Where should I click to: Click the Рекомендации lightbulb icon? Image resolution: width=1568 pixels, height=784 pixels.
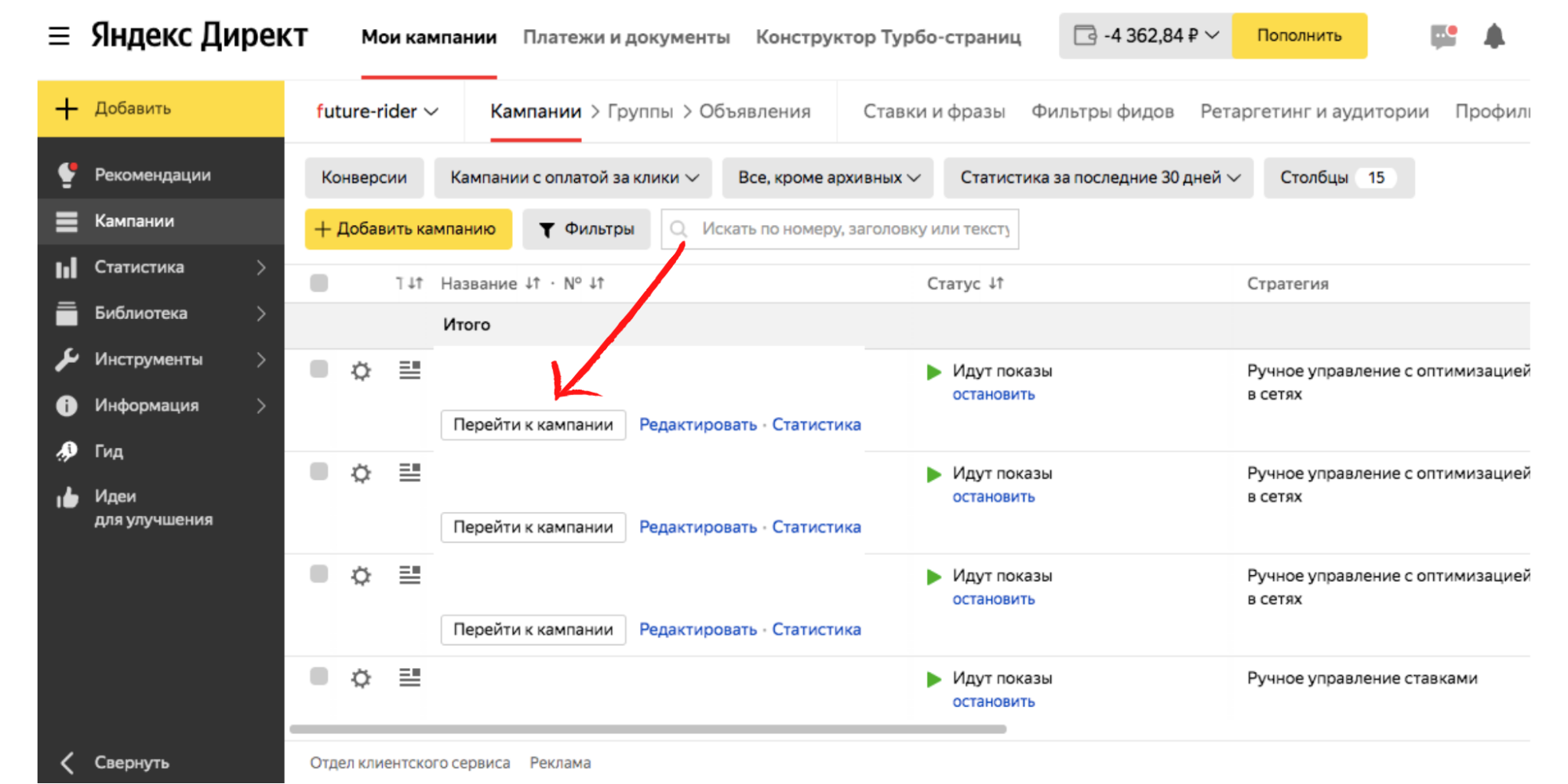(x=67, y=175)
